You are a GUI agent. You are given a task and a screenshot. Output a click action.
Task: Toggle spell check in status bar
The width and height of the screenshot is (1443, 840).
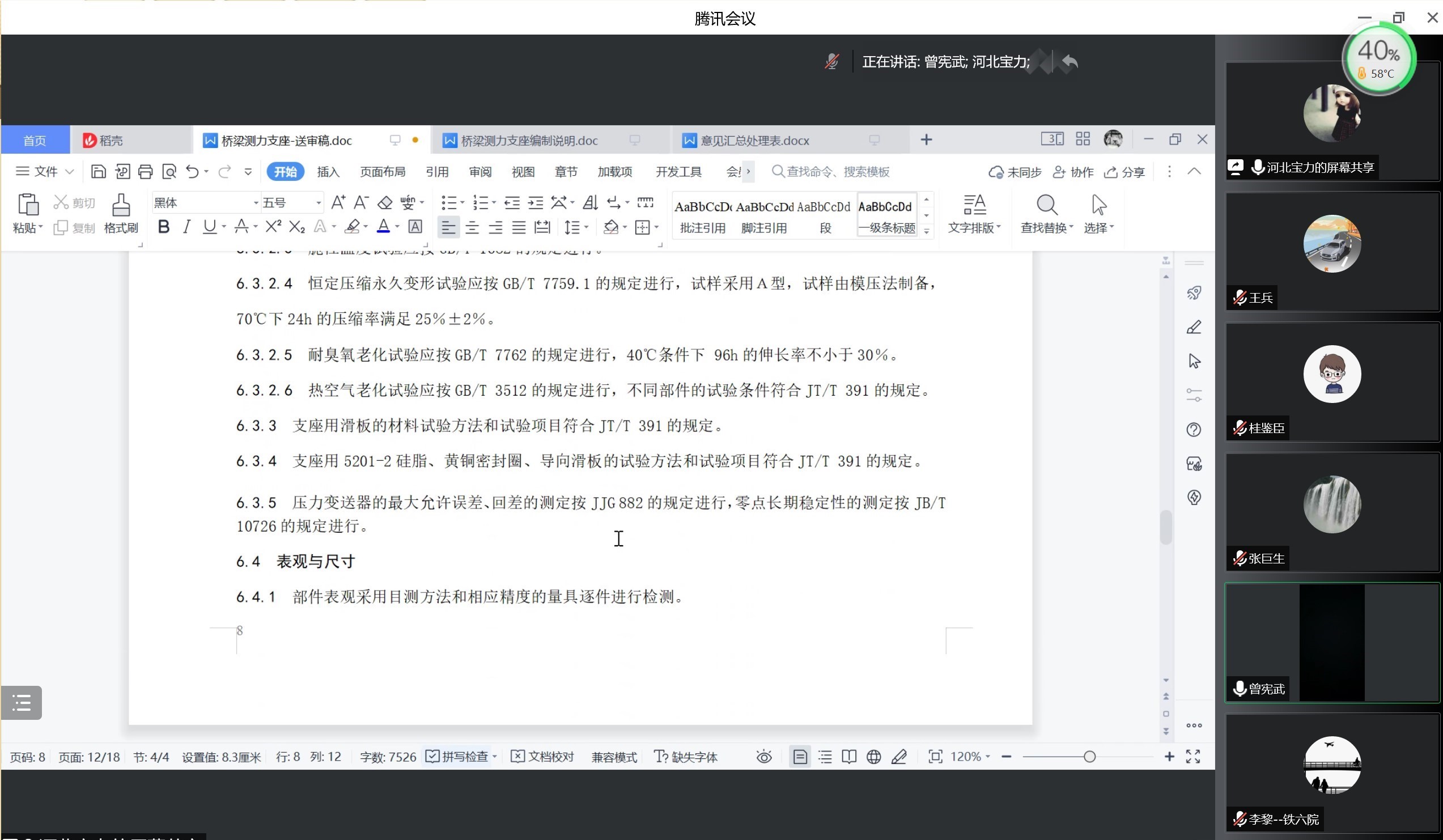click(457, 757)
